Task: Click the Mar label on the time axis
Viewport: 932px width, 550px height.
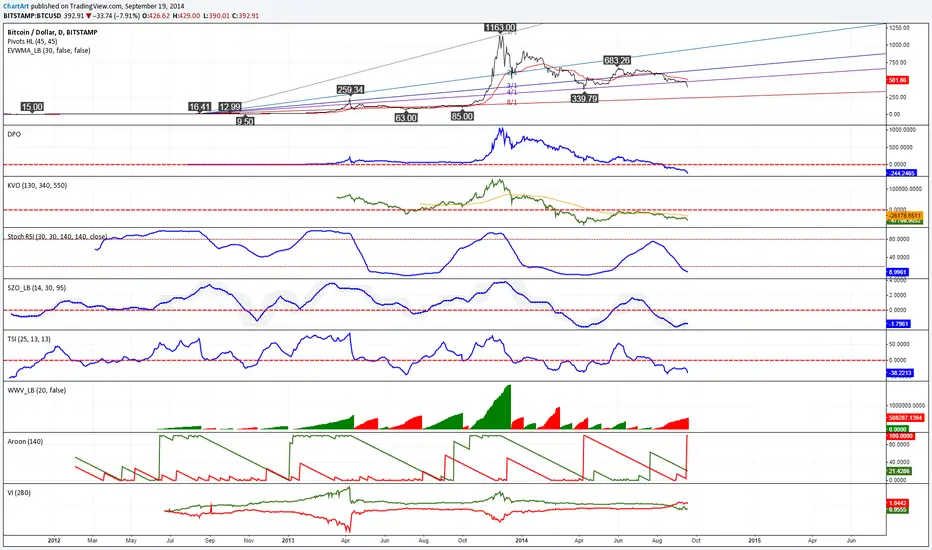Action: [x=93, y=540]
